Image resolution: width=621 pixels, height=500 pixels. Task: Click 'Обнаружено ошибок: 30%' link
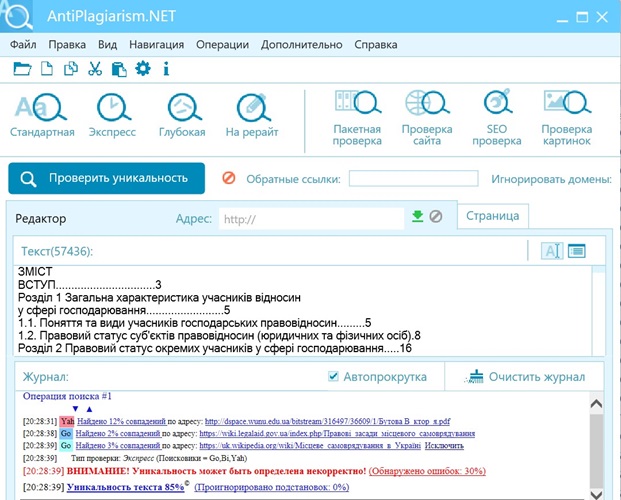[x=427, y=471]
